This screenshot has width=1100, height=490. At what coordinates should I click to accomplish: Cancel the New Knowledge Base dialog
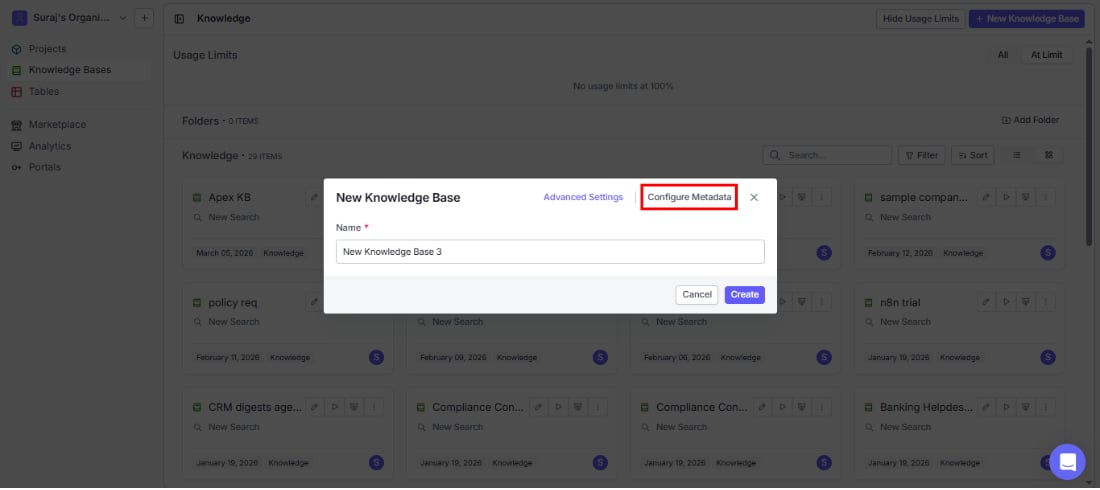(x=697, y=295)
